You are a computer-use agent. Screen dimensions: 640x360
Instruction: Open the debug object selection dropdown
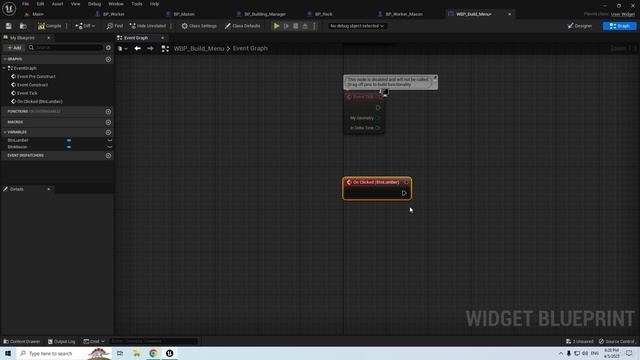pyautogui.click(x=357, y=26)
